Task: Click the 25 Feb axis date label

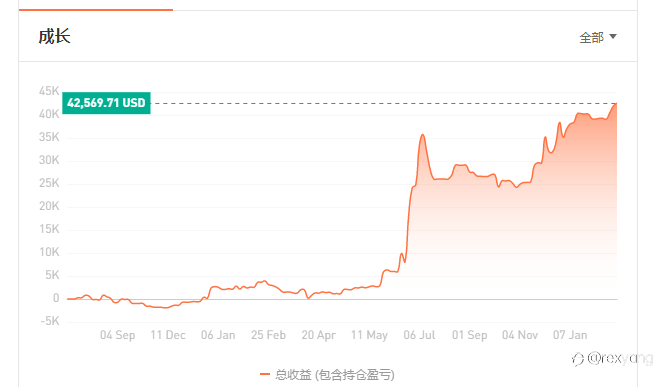Action: click(x=269, y=335)
